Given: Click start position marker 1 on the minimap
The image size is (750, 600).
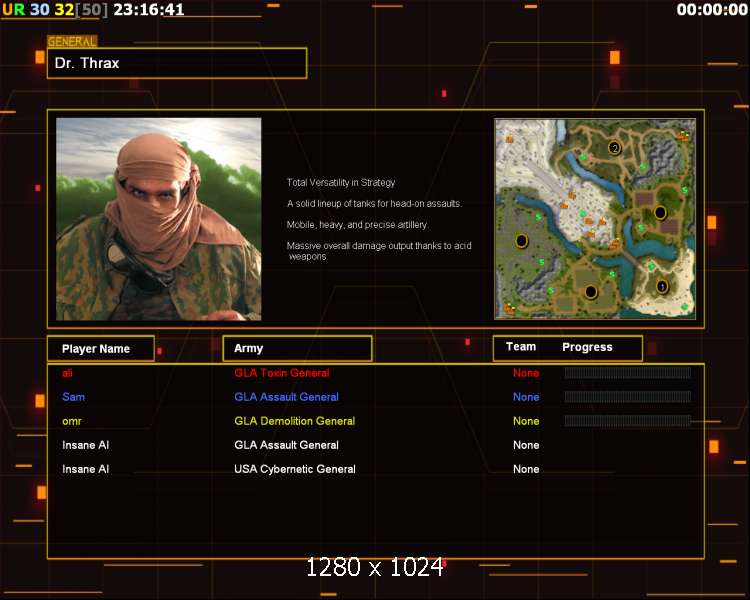Looking at the screenshot, I should pyautogui.click(x=662, y=286).
